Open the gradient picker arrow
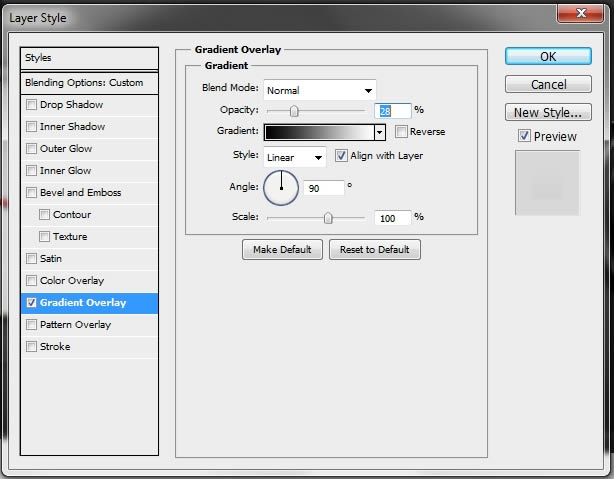The width and height of the screenshot is (614, 479). click(379, 132)
